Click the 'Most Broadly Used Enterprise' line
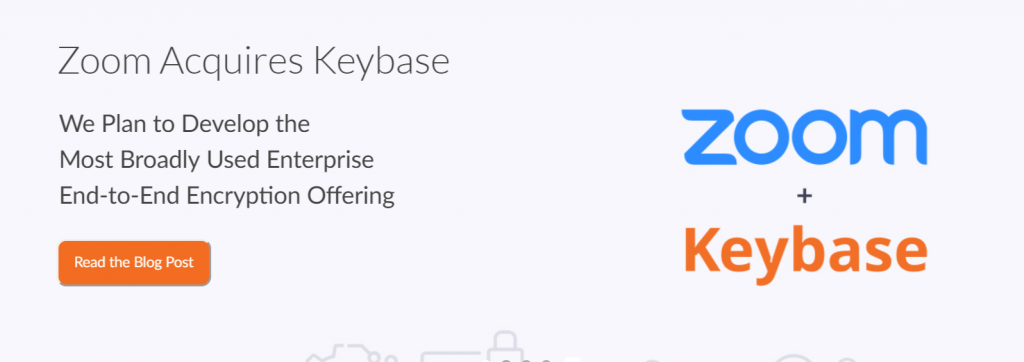Viewport: 1024px width, 362px height. [x=216, y=159]
